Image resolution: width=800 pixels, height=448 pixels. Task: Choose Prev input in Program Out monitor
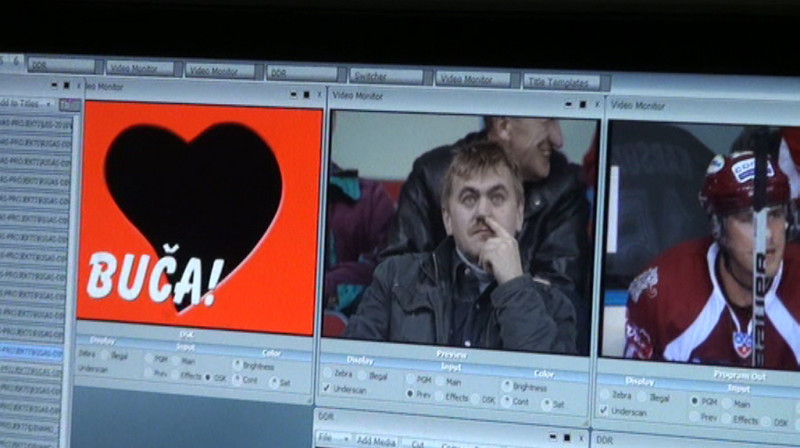(694, 417)
